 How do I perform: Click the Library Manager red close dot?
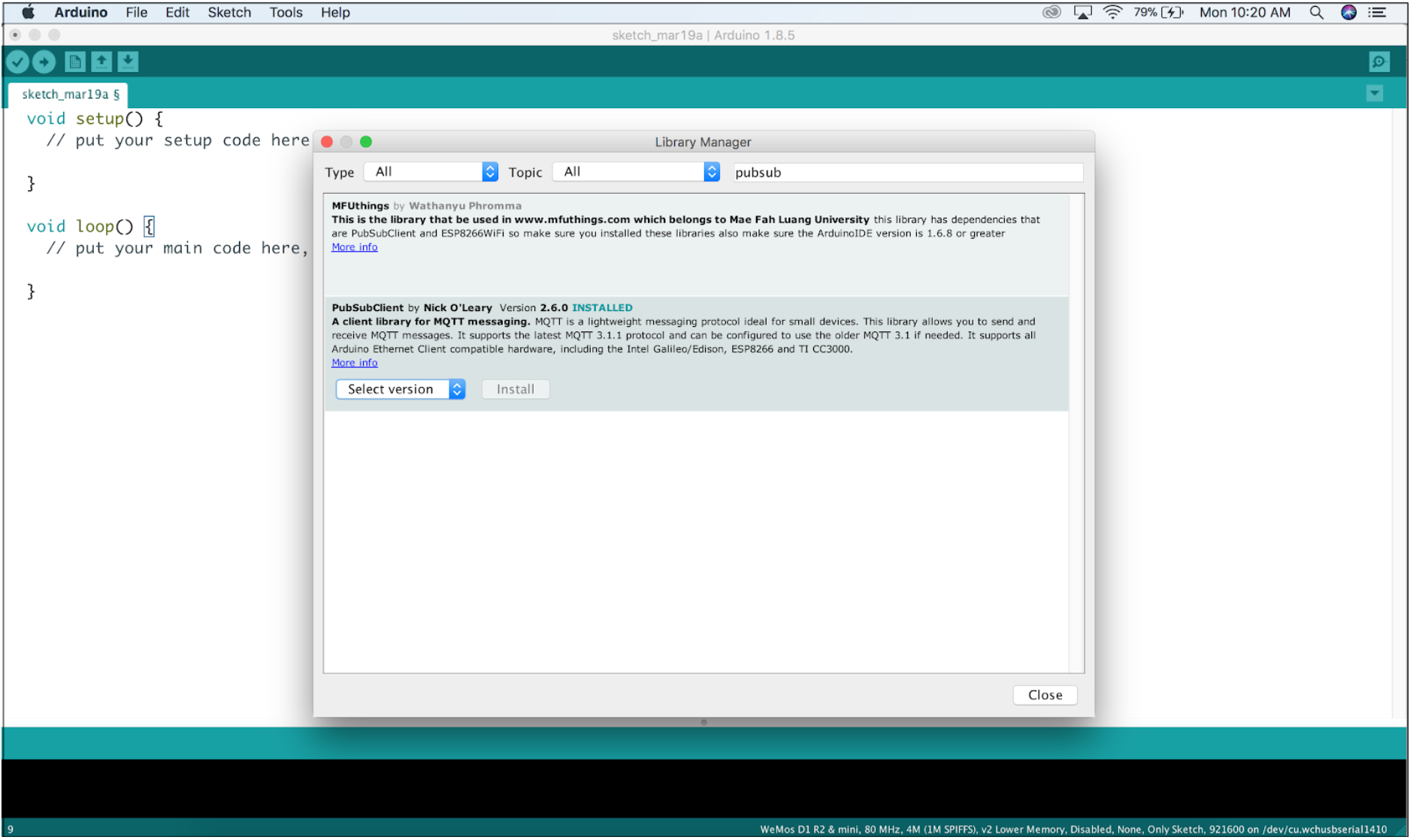[x=327, y=142]
